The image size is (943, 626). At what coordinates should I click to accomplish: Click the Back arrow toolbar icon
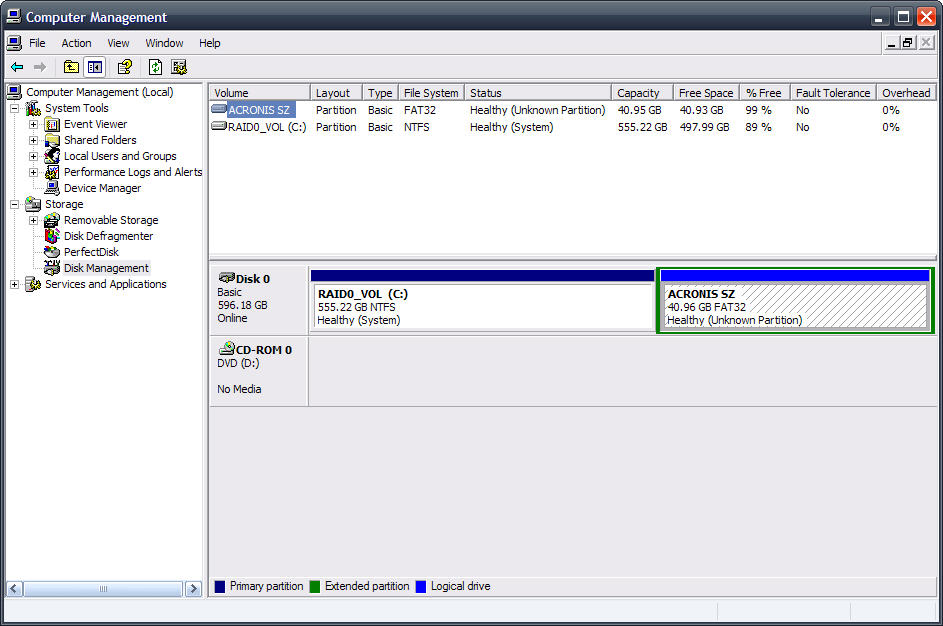(17, 67)
